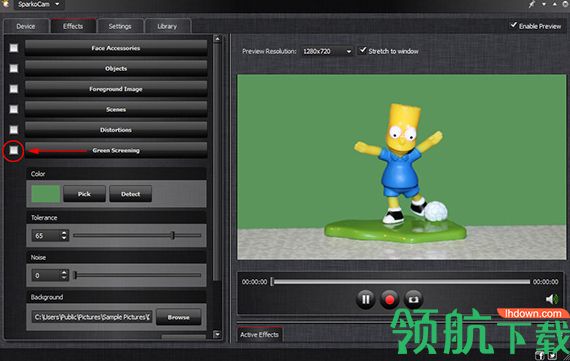
Task: Enable the Objects effect checkbox
Action: point(14,68)
